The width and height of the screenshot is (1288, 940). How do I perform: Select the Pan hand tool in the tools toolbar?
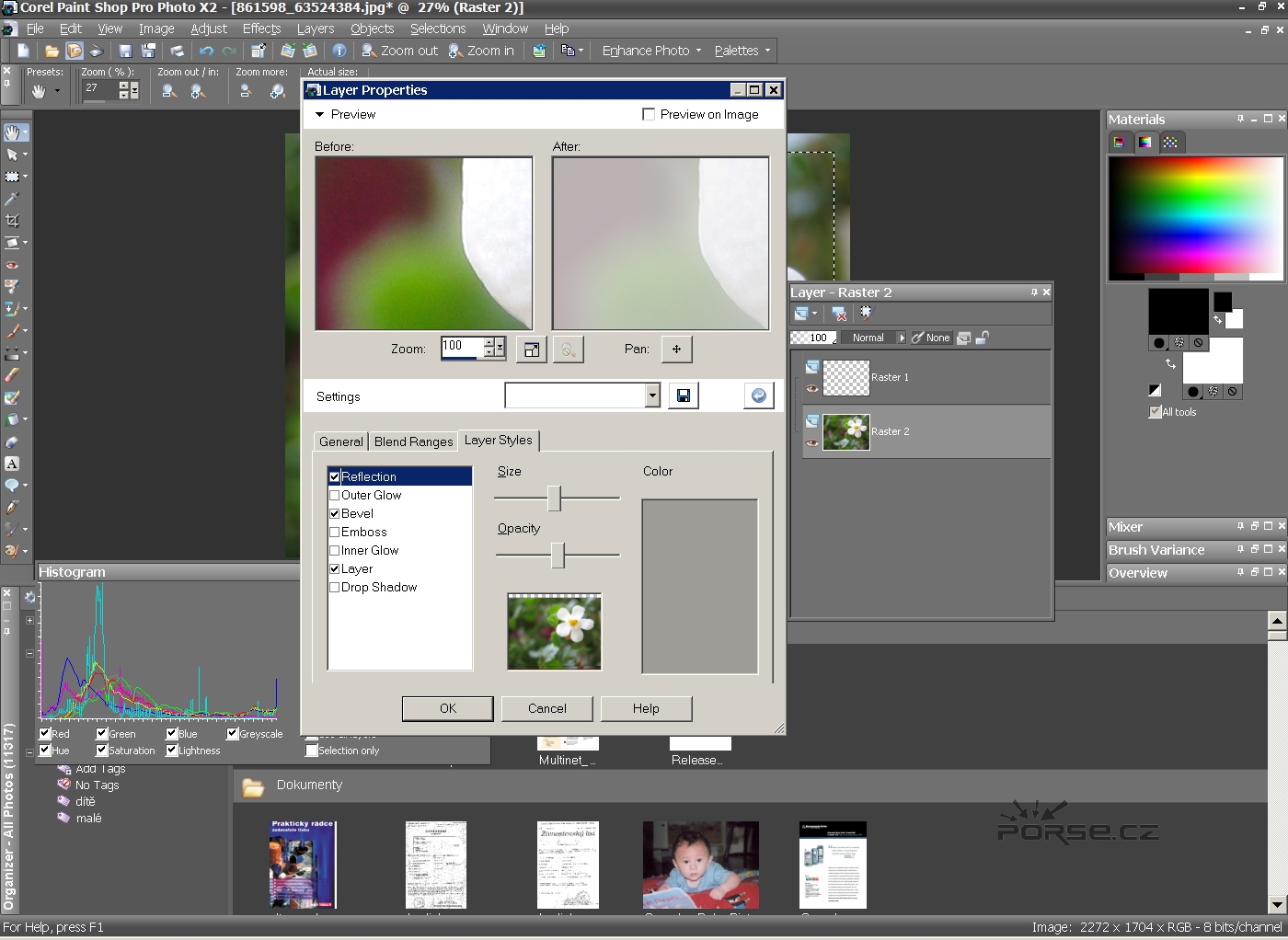[12, 132]
